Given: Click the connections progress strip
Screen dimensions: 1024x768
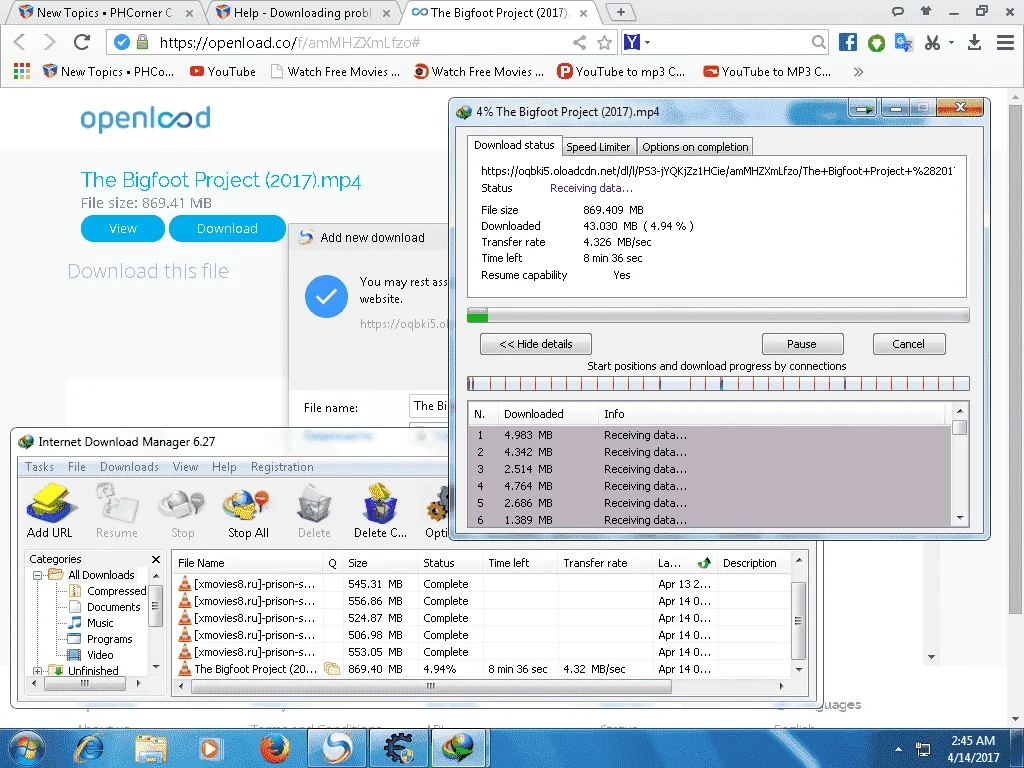Looking at the screenshot, I should click(718, 384).
